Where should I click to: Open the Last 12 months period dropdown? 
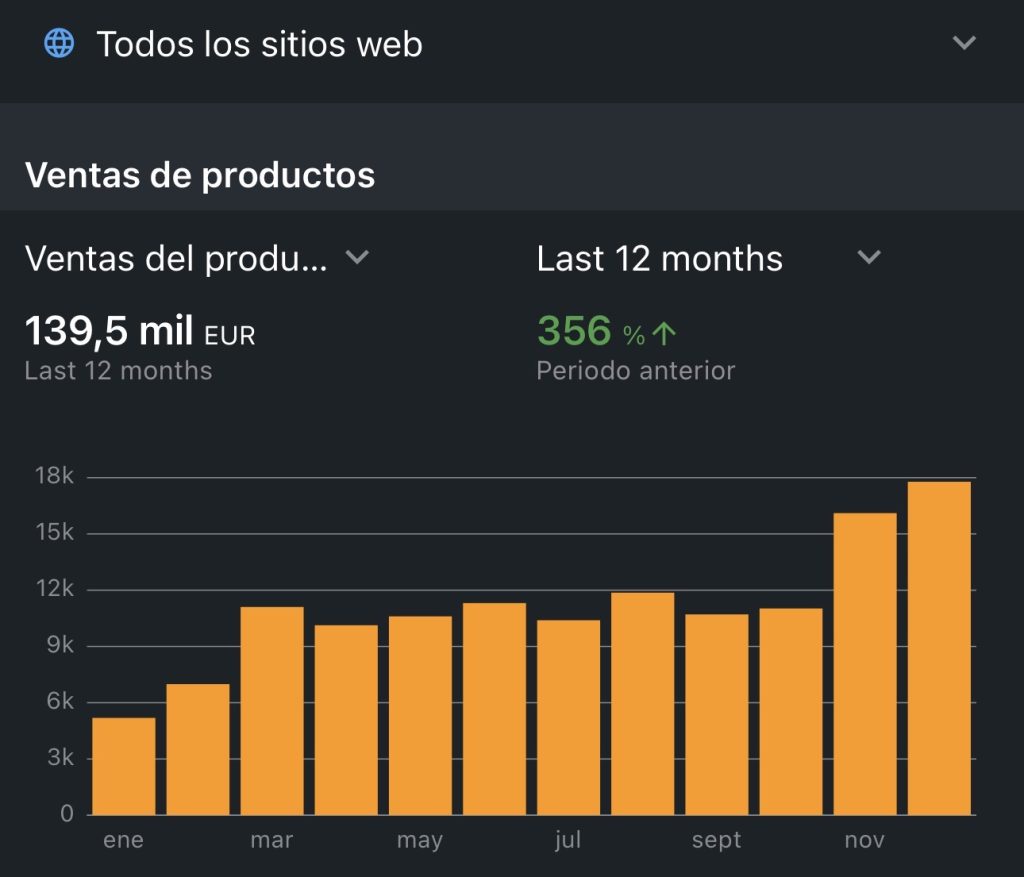[659, 259]
